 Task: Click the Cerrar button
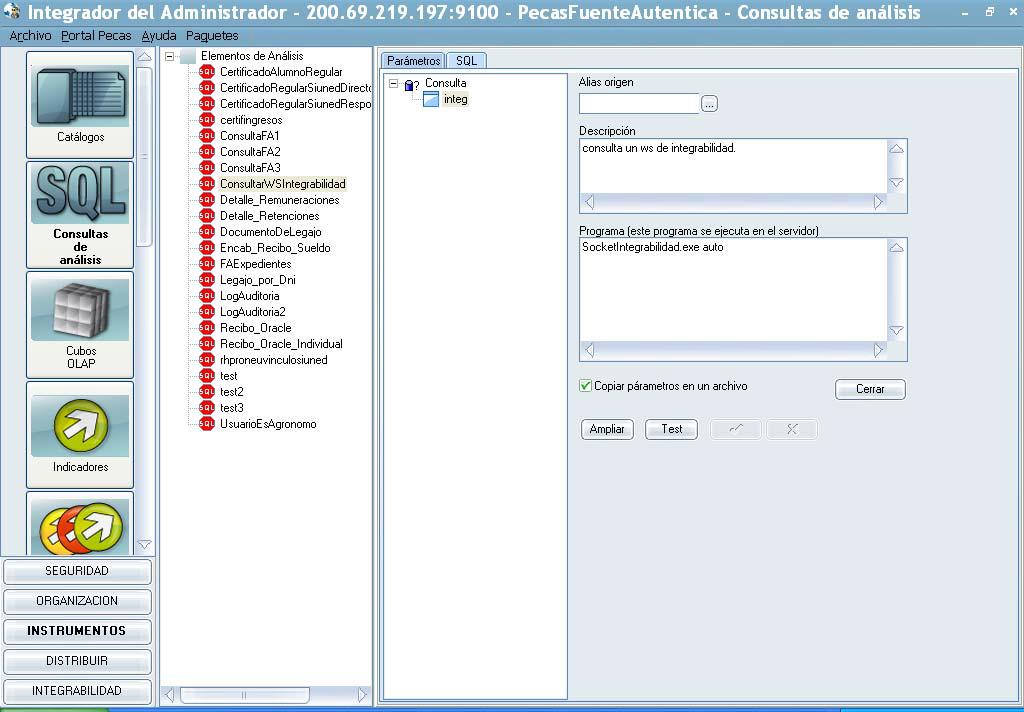pos(870,389)
